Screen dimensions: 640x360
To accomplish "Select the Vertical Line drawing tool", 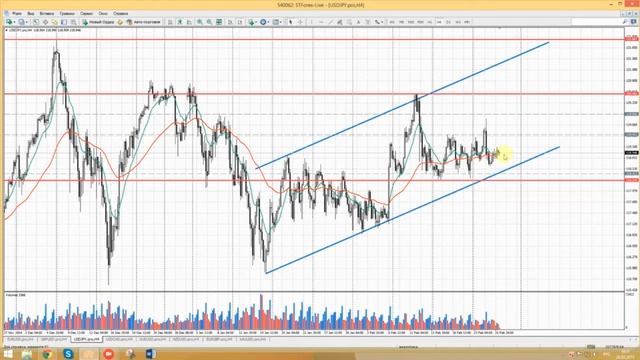I will (x=311, y=22).
